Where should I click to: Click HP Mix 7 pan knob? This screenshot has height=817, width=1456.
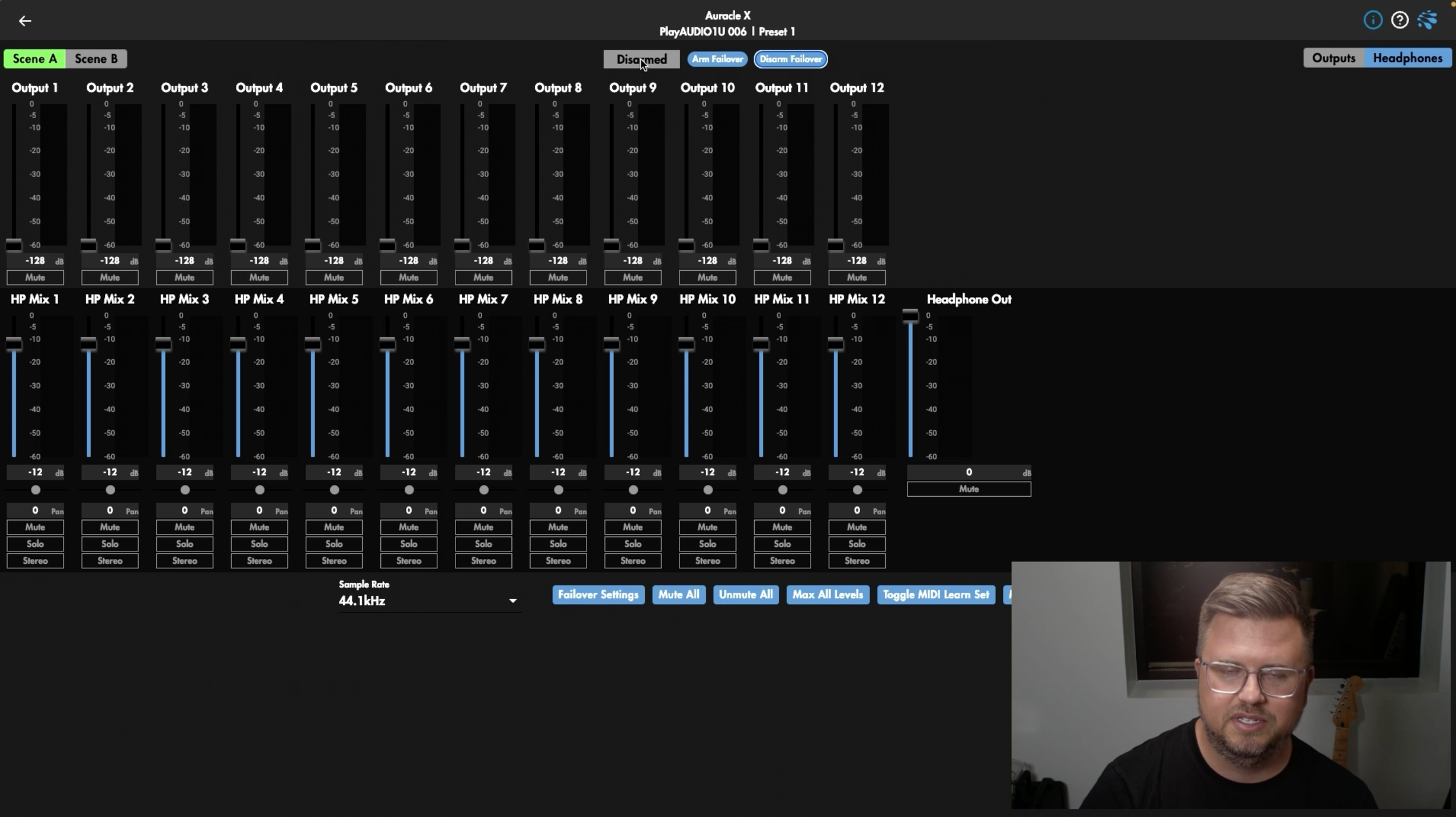point(483,490)
